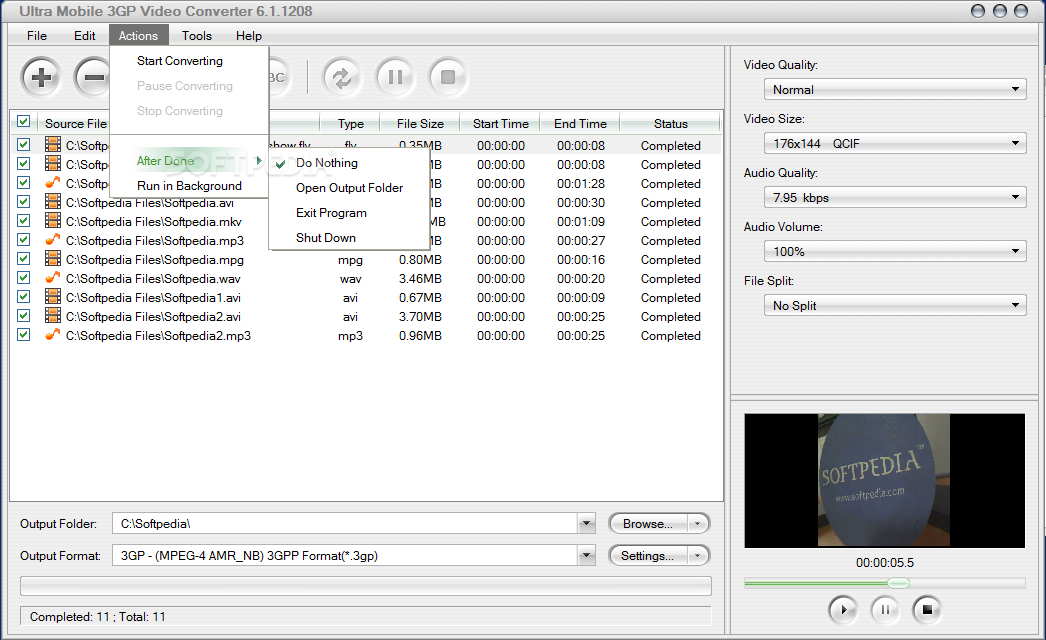Click the music note icon of Softpedia2.mp3 row
1046x640 pixels.
coord(53,334)
